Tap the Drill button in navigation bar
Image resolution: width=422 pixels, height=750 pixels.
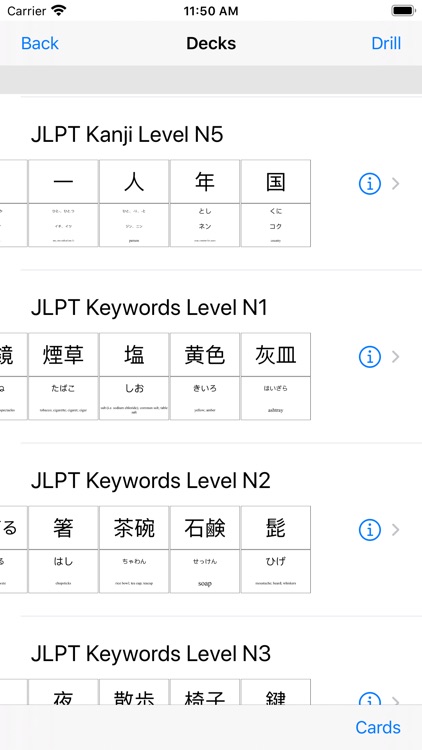click(386, 44)
